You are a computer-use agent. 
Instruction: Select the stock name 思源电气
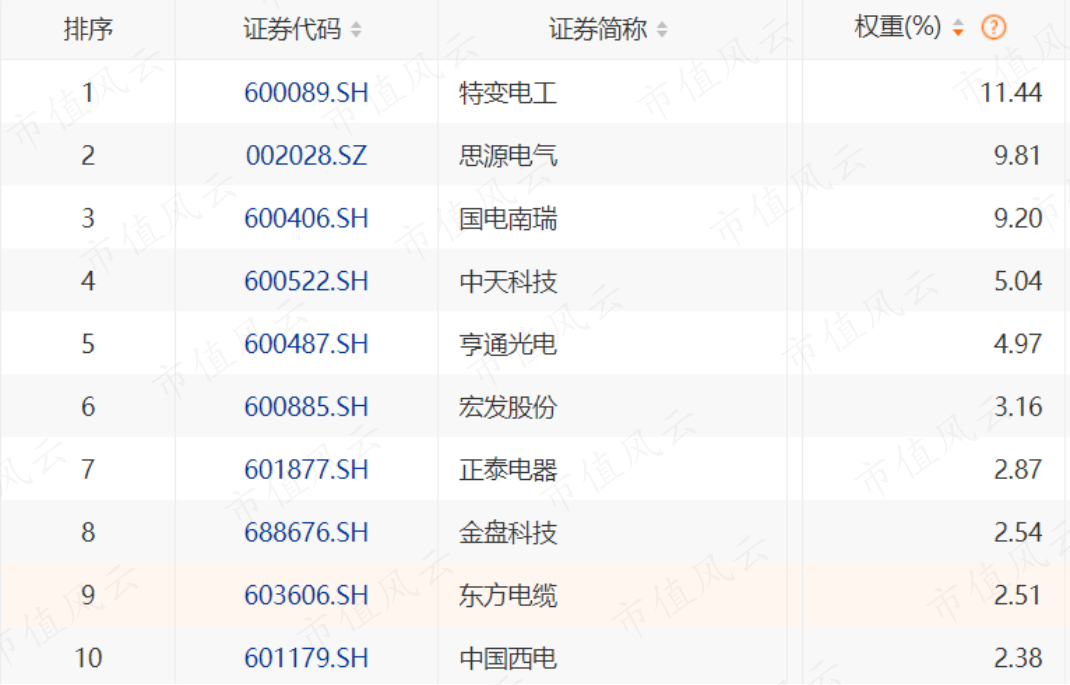[x=508, y=156]
